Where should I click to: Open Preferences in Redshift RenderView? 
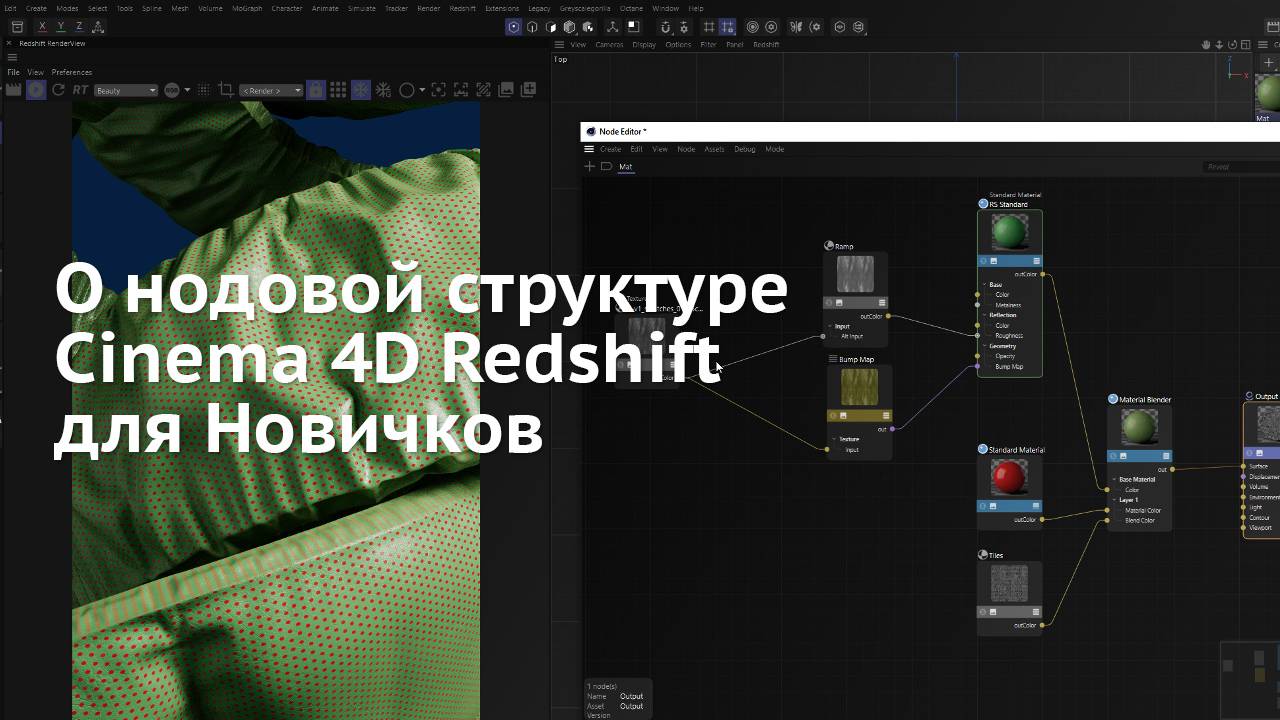click(72, 72)
